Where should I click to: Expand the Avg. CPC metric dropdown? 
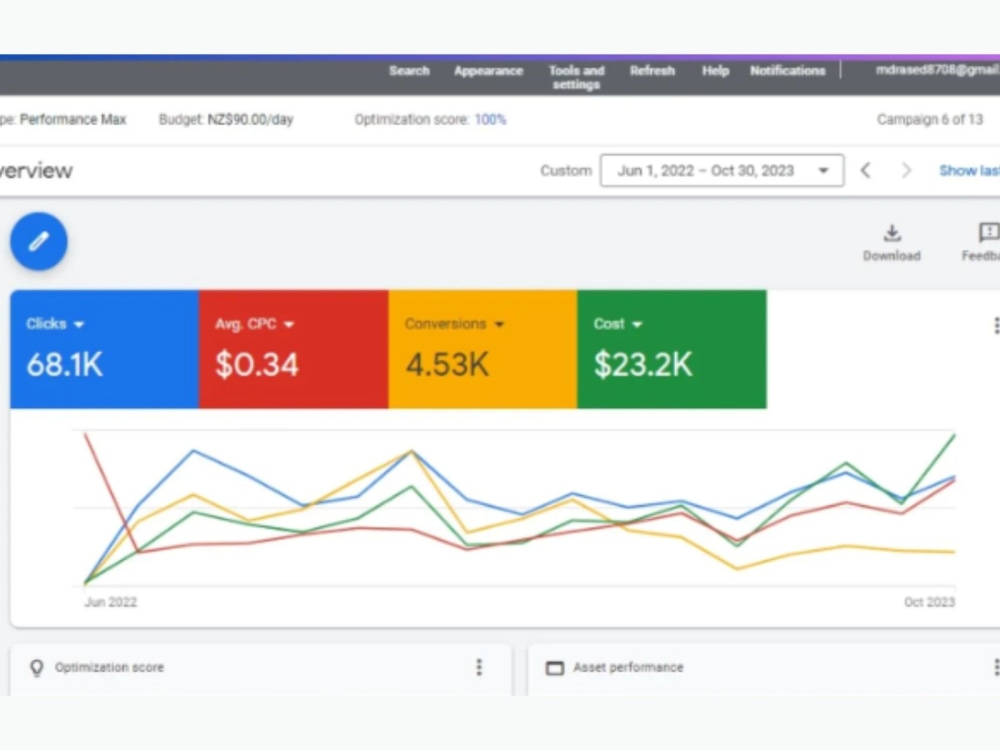[289, 325]
